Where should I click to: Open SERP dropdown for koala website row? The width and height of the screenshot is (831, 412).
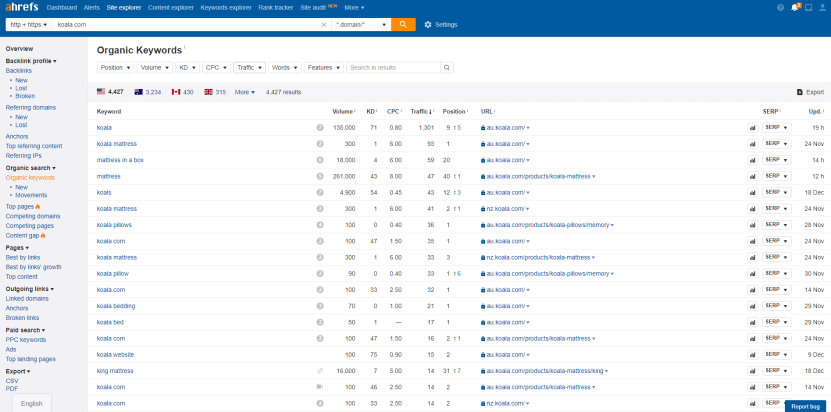coord(777,354)
